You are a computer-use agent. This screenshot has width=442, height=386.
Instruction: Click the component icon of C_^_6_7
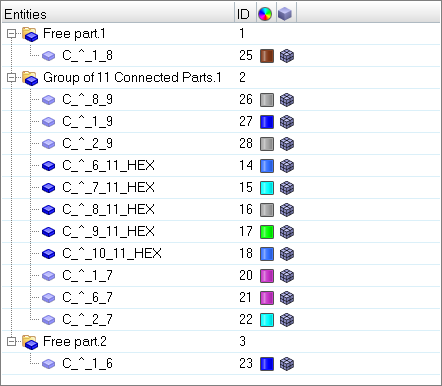point(49,298)
